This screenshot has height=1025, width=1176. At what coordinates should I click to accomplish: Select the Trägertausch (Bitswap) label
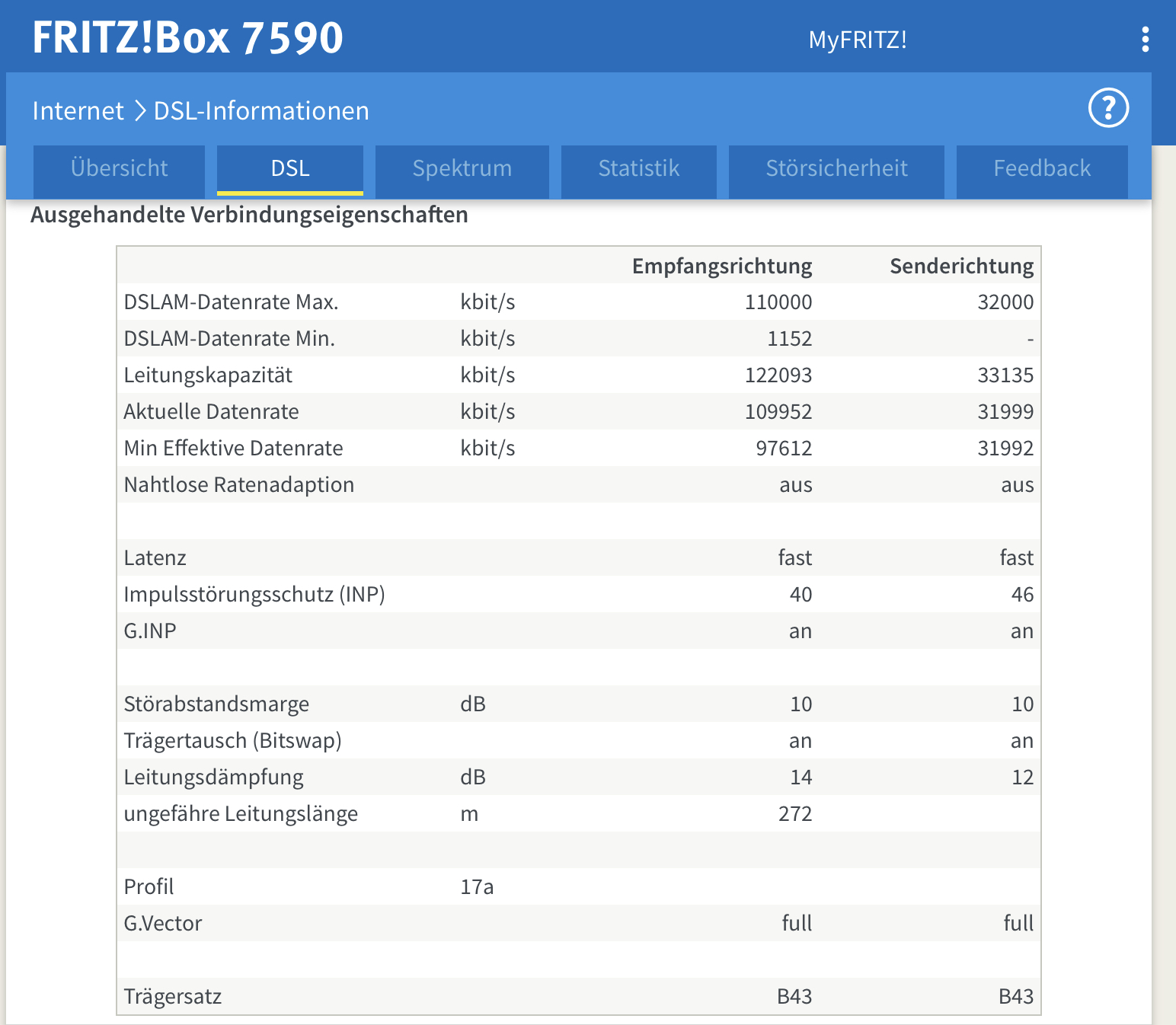tap(232, 741)
